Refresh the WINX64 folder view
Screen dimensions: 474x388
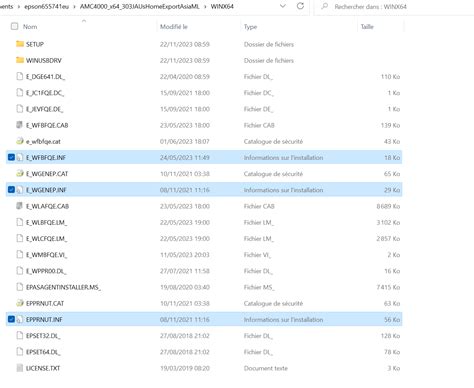[x=300, y=6]
